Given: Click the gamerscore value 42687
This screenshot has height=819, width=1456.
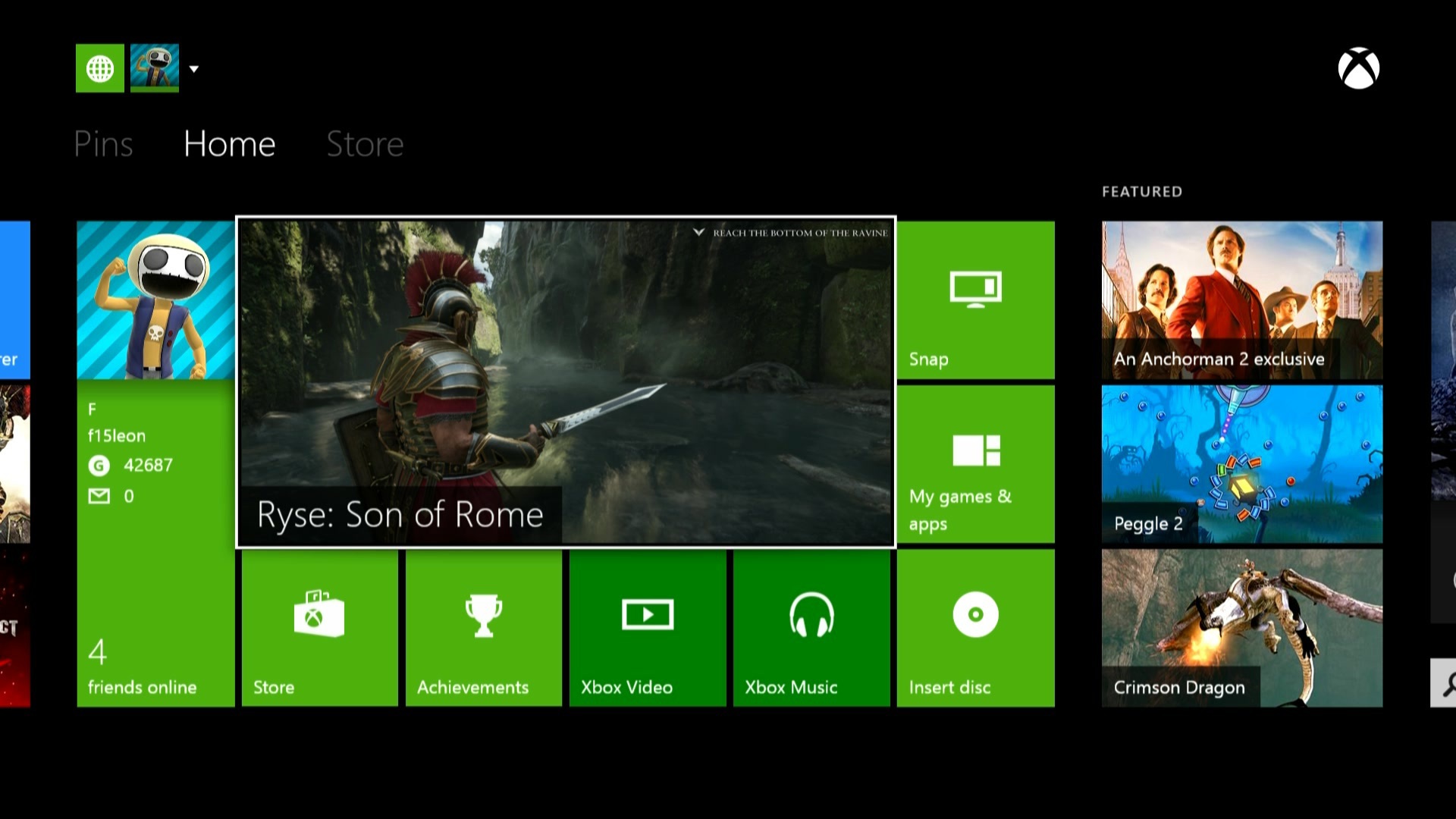Looking at the screenshot, I should (148, 466).
